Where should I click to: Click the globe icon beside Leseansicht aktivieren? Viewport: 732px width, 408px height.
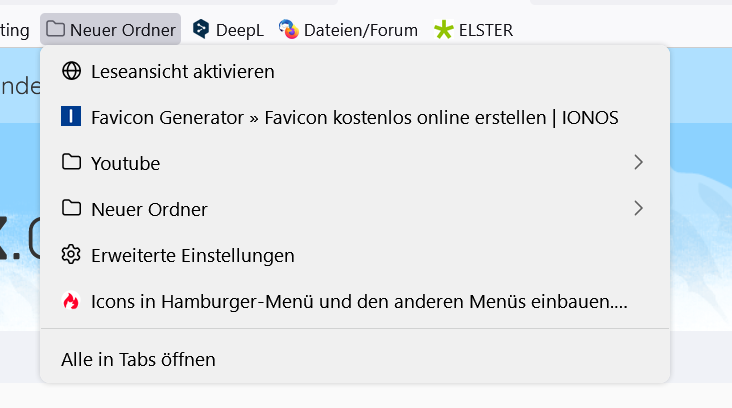[x=71, y=71]
